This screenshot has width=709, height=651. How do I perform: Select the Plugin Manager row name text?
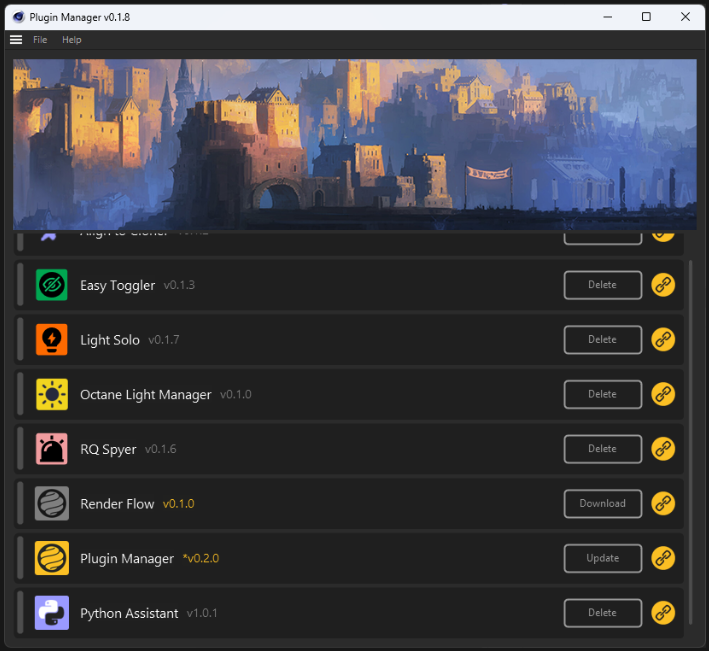point(127,559)
